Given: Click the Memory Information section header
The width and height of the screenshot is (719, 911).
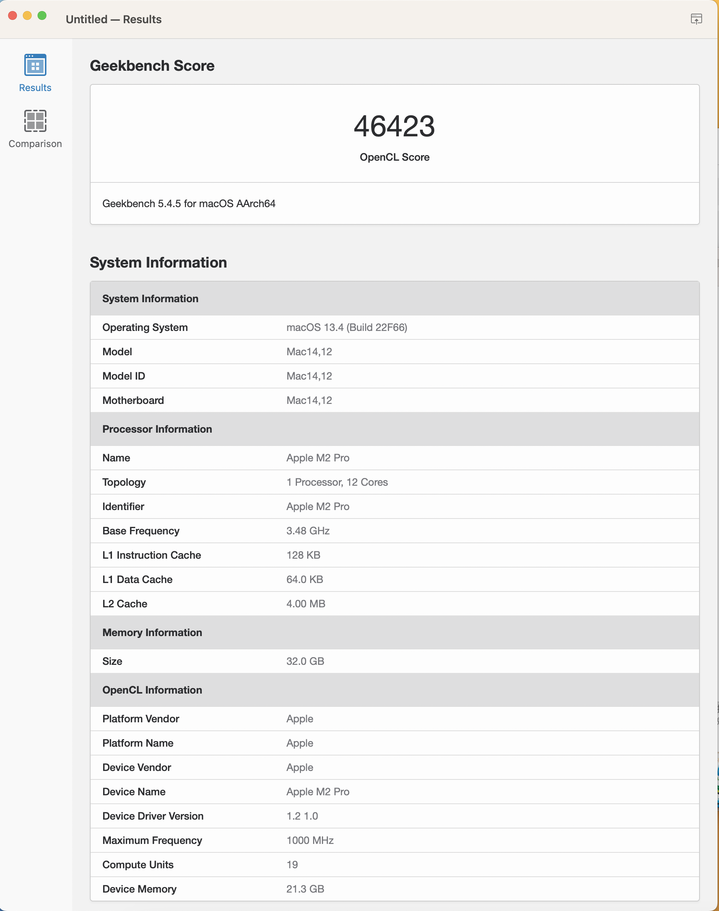Looking at the screenshot, I should click(x=394, y=633).
